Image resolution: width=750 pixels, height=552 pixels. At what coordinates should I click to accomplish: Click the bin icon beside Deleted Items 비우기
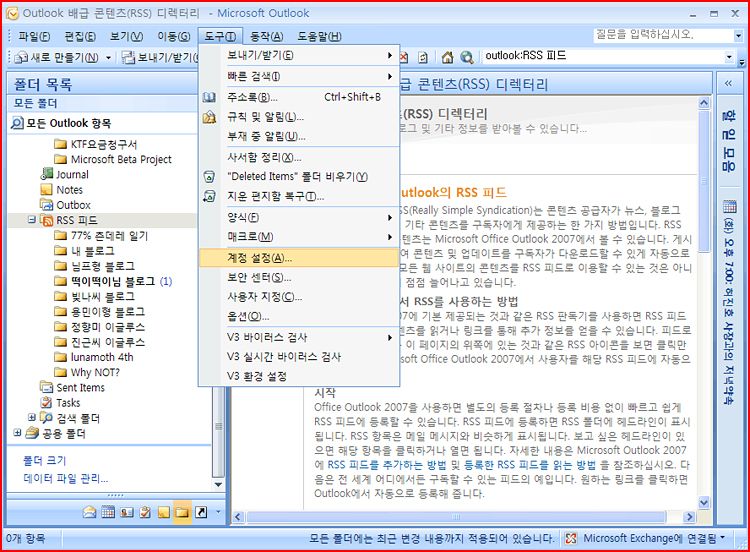pyautogui.click(x=210, y=177)
